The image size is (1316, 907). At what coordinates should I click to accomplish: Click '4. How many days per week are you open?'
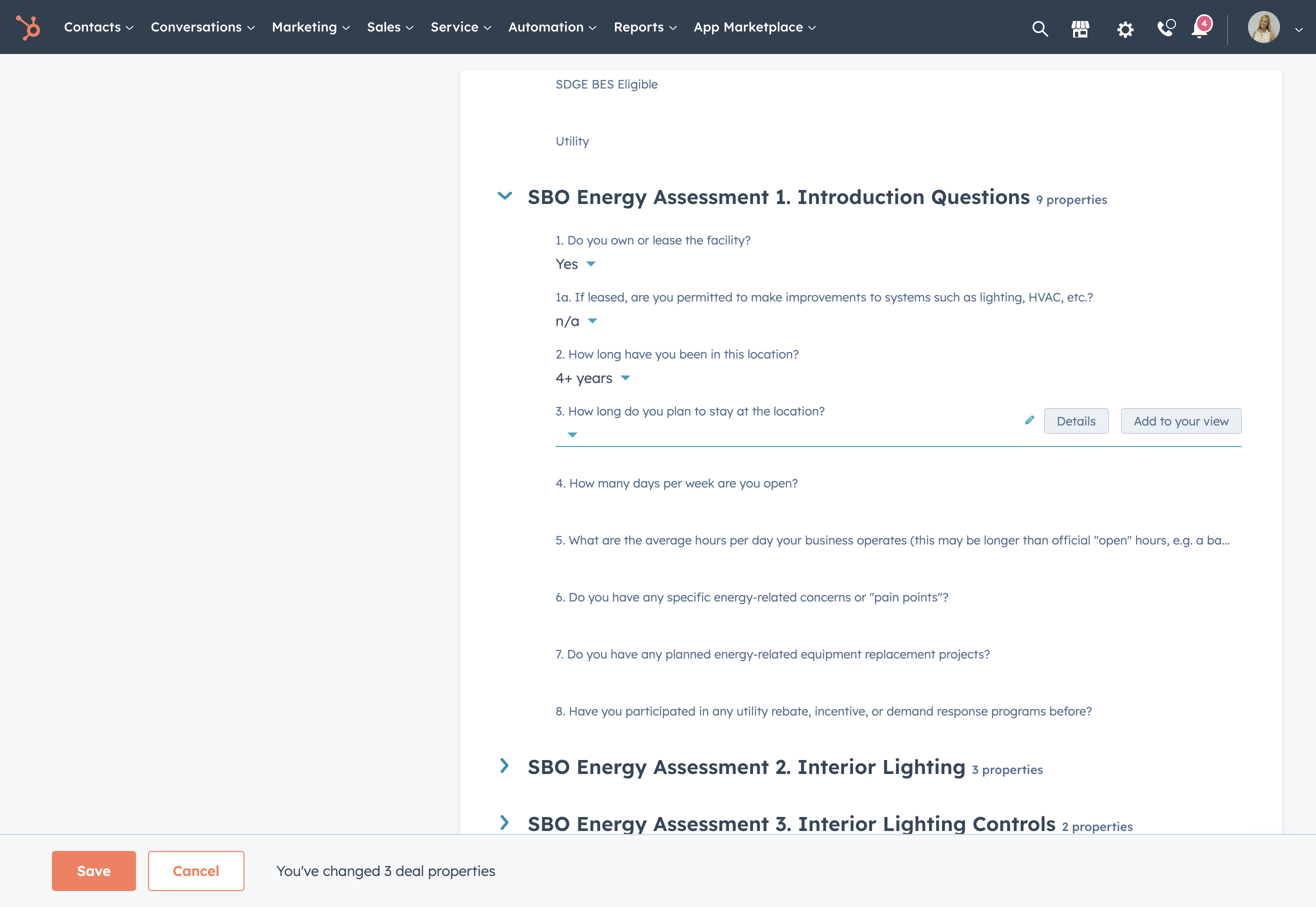(x=676, y=483)
